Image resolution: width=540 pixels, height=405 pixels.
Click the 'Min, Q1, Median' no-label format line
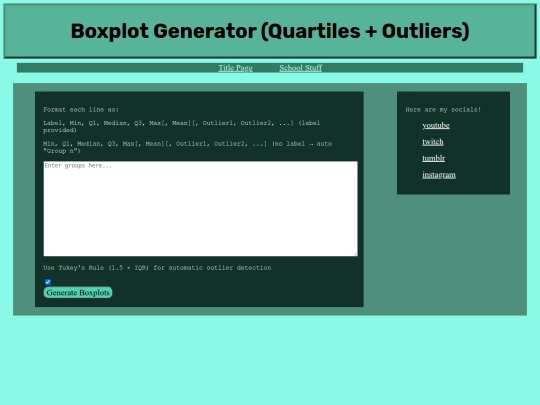click(x=187, y=147)
